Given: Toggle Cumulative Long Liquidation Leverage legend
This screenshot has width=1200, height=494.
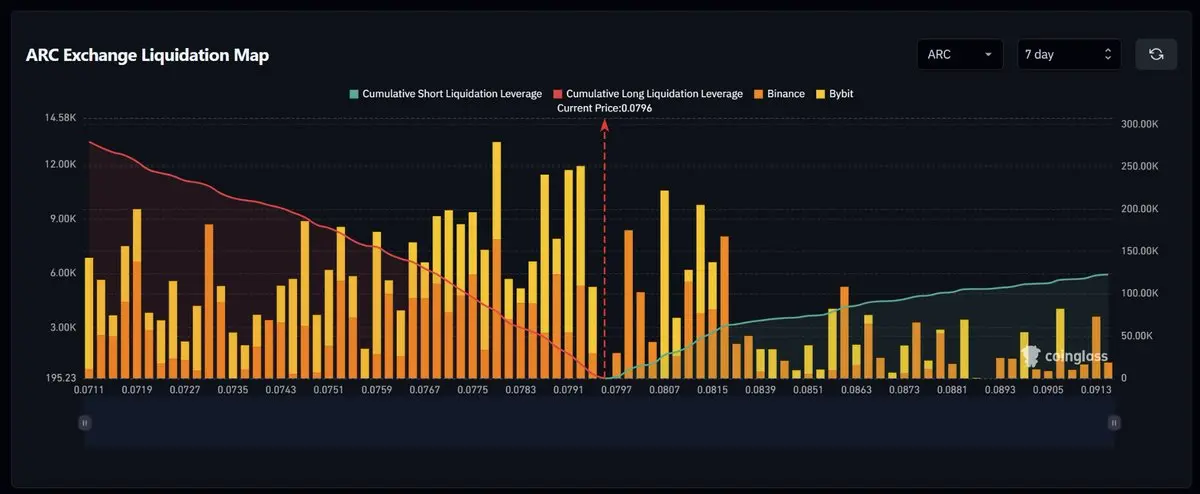Looking at the screenshot, I should (648, 94).
